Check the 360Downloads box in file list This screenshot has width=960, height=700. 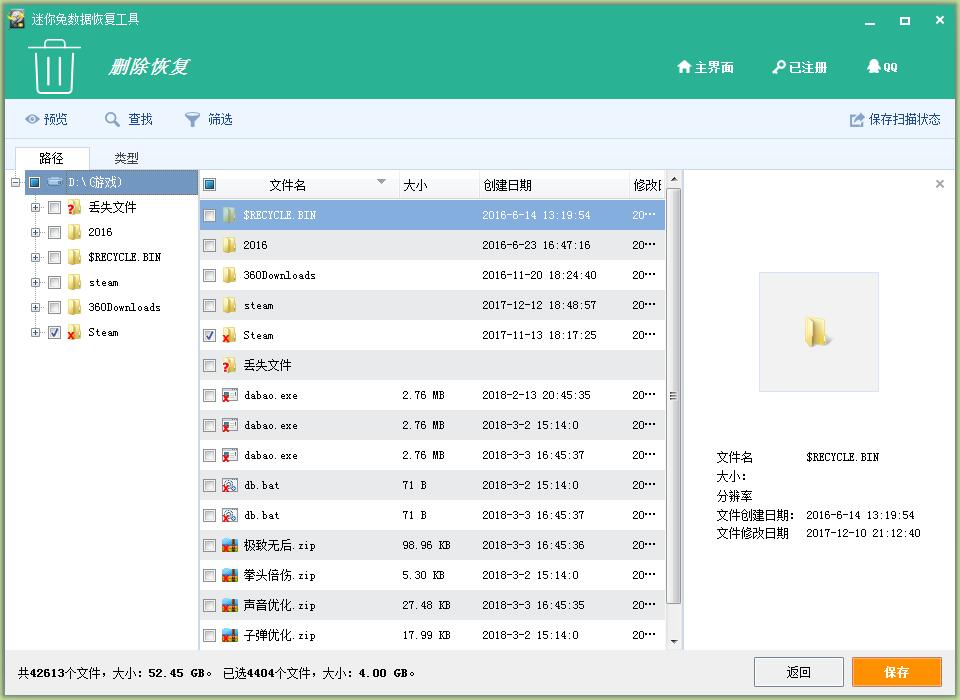pyautogui.click(x=209, y=275)
